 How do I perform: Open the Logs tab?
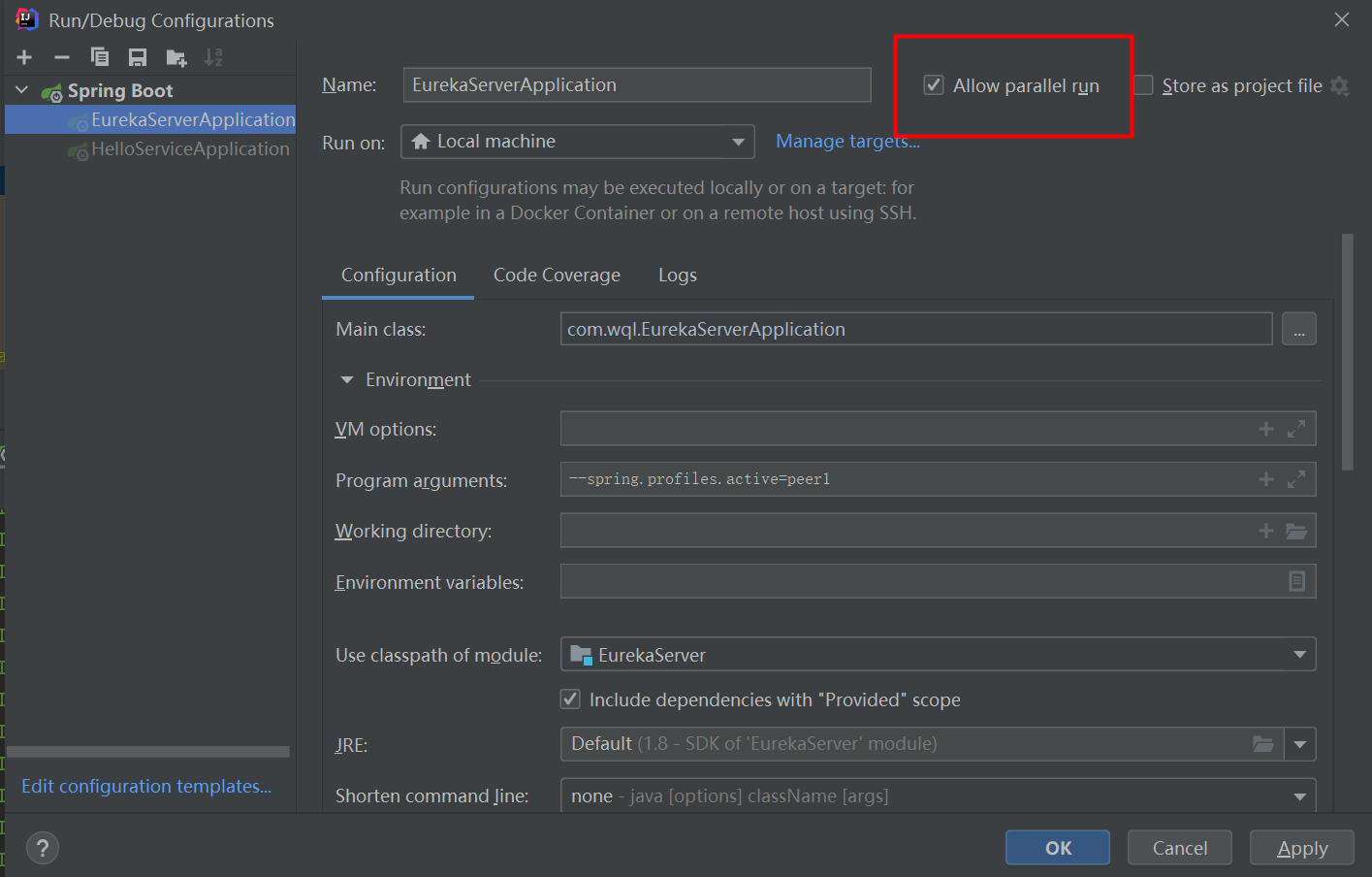(678, 276)
